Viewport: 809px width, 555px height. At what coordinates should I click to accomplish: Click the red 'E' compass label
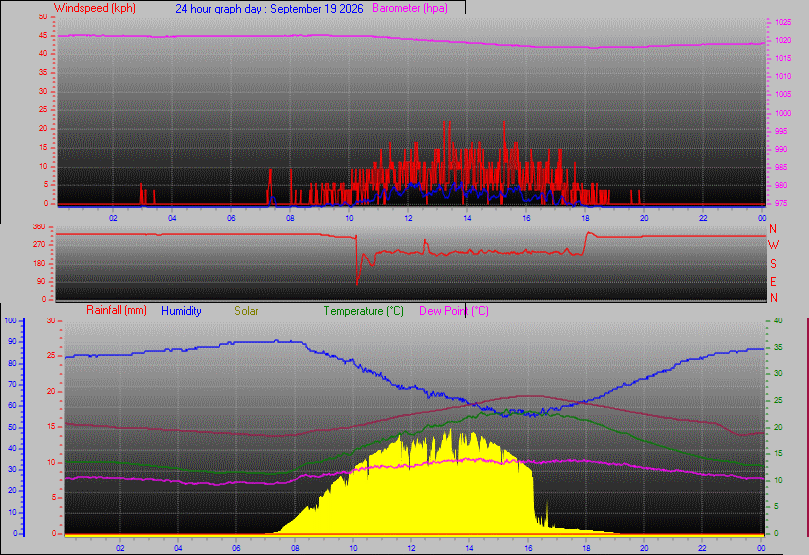[x=773, y=282]
